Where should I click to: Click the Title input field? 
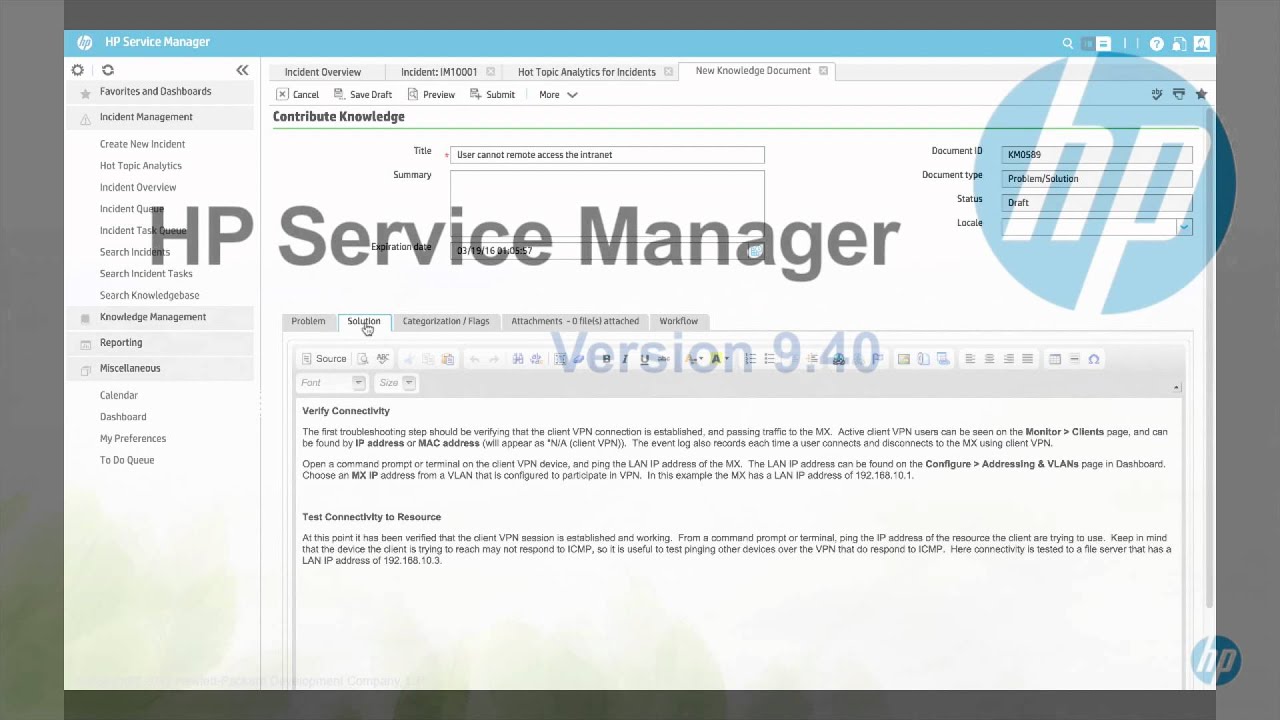pyautogui.click(x=607, y=155)
